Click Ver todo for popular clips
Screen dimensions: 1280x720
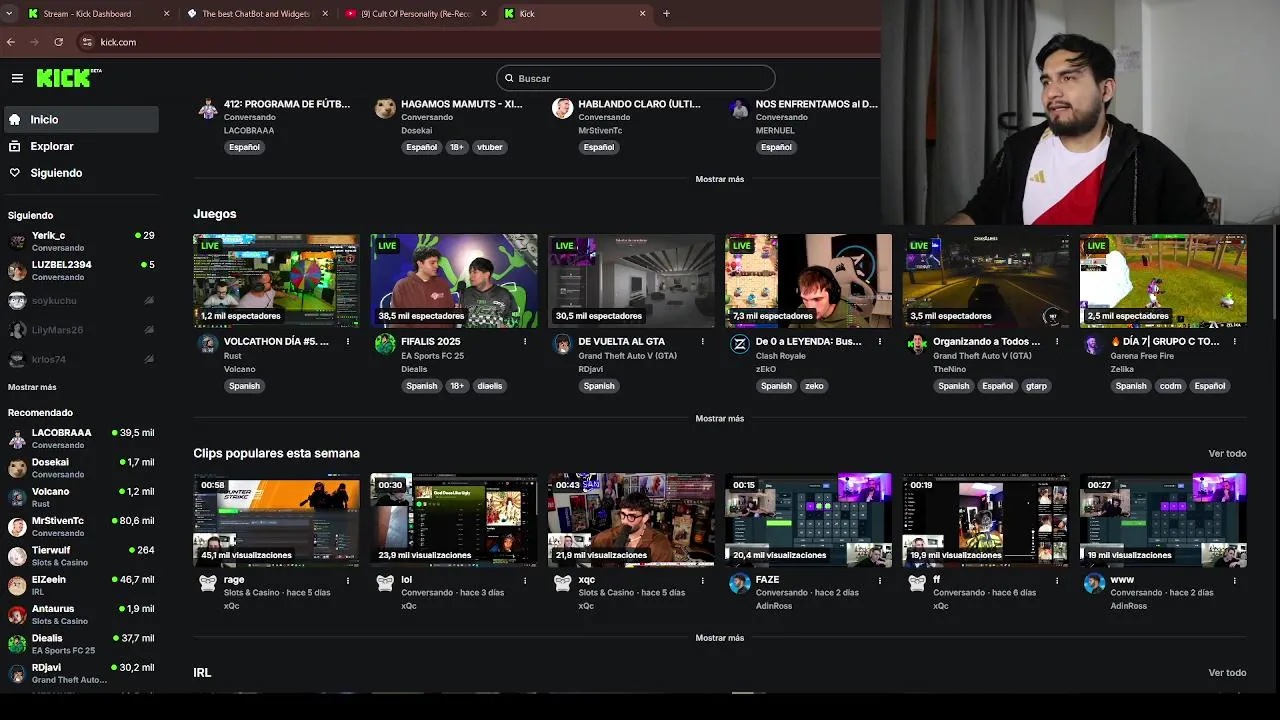(1227, 454)
